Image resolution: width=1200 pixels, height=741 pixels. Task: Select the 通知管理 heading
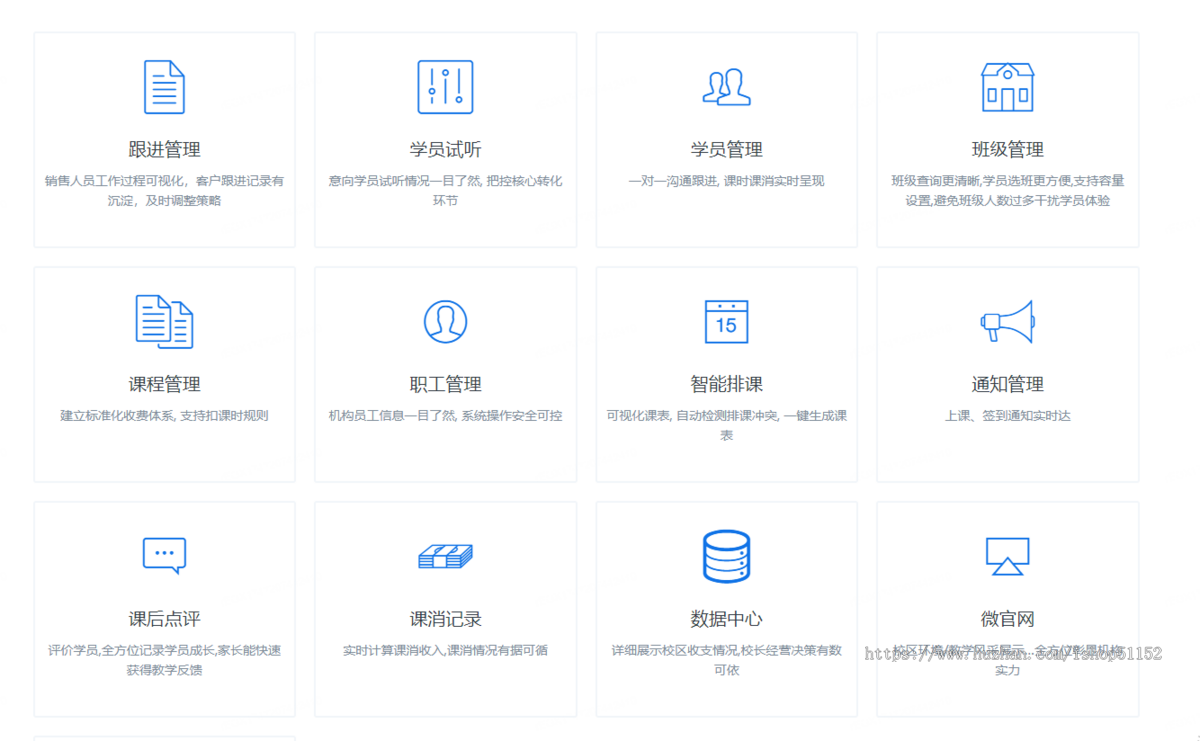1007,385
